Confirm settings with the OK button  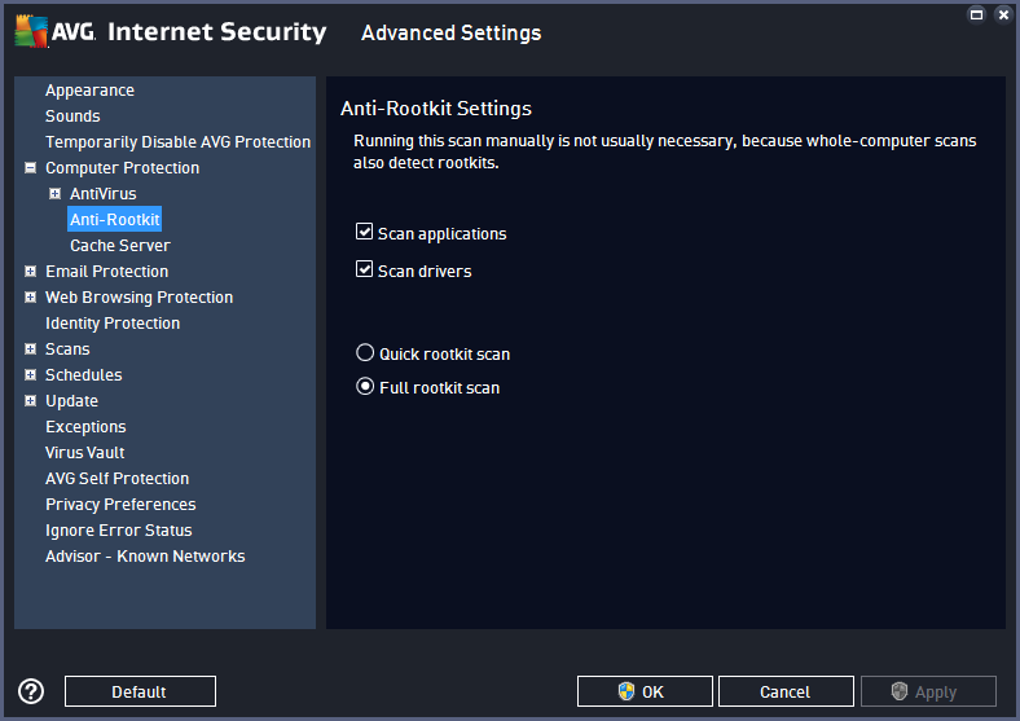[644, 691]
